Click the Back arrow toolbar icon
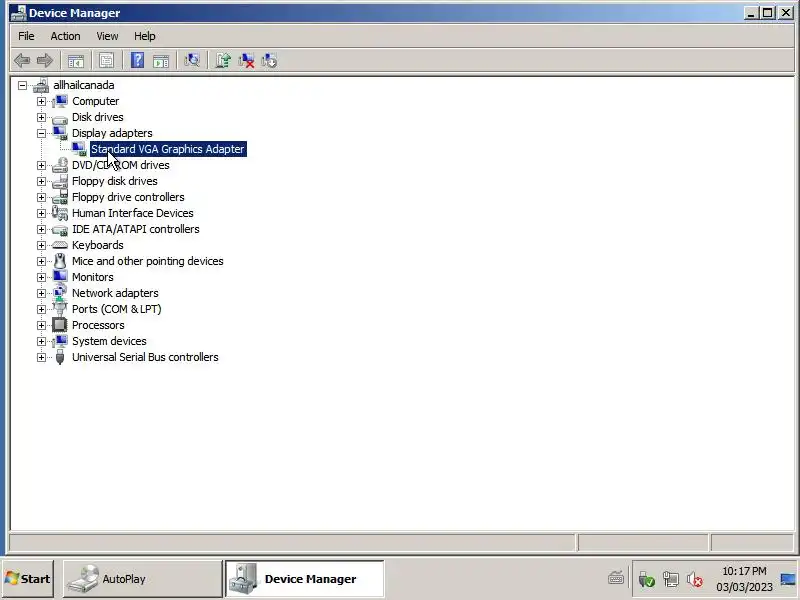 (x=22, y=60)
